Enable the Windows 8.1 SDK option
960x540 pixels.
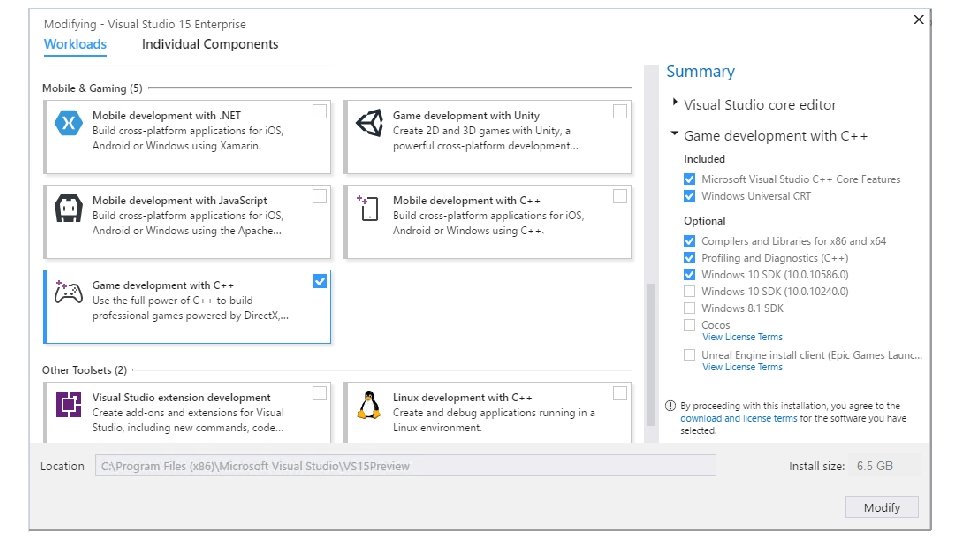tap(689, 308)
